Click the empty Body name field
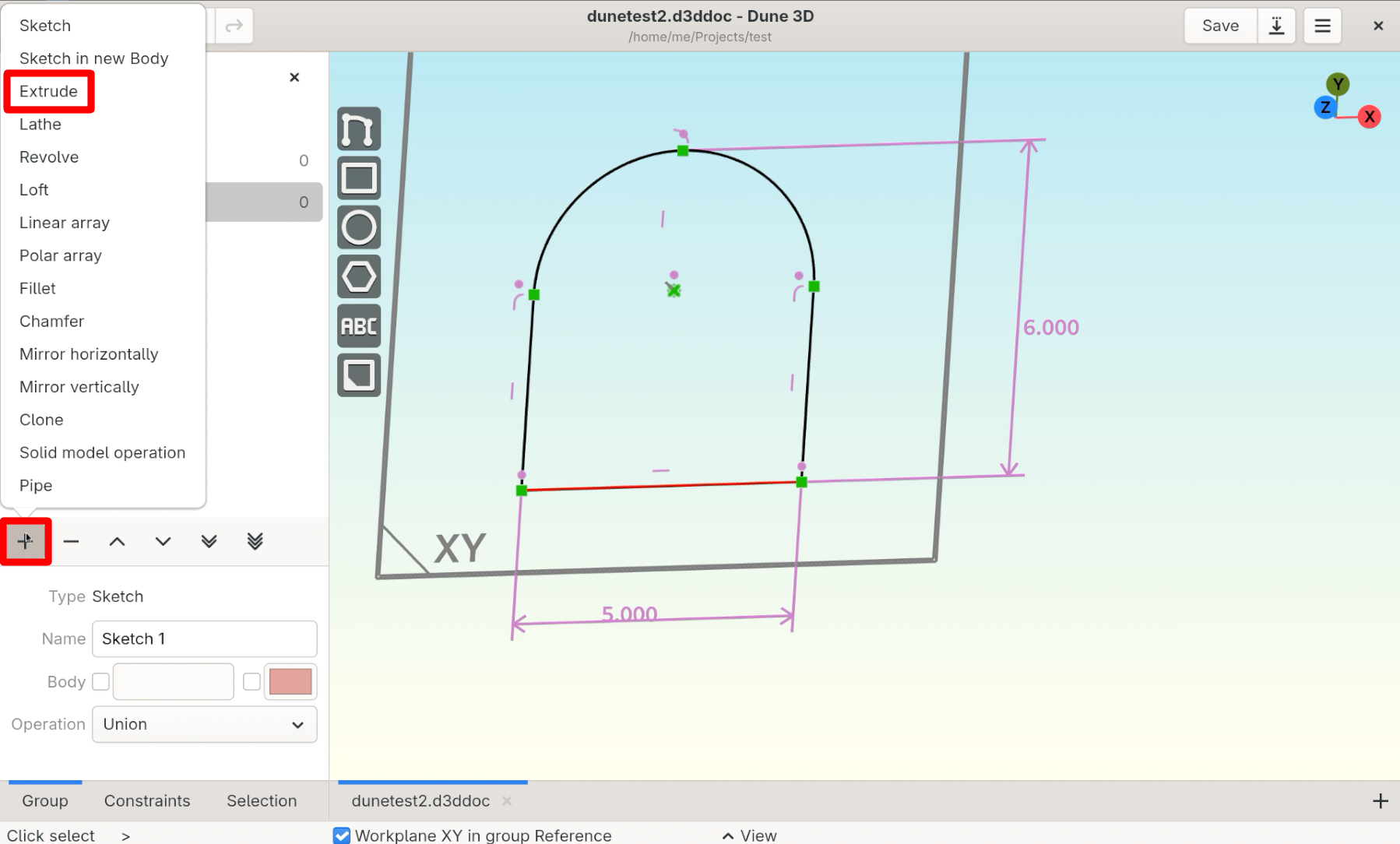1400x844 pixels. pyautogui.click(x=174, y=681)
